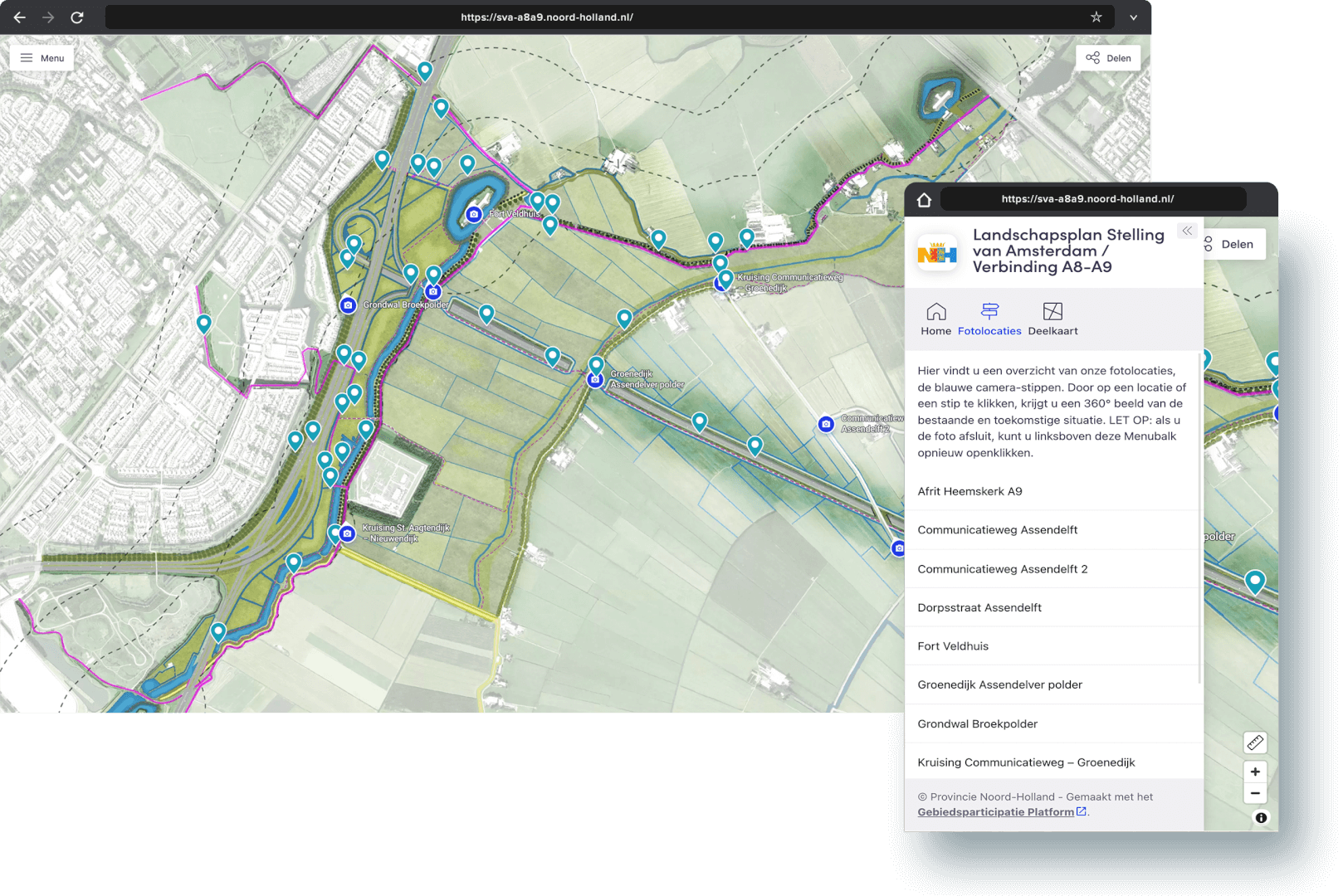Screen dimensions: 1343x896
Task: Reload the page with refresh icon
Action: [x=77, y=17]
